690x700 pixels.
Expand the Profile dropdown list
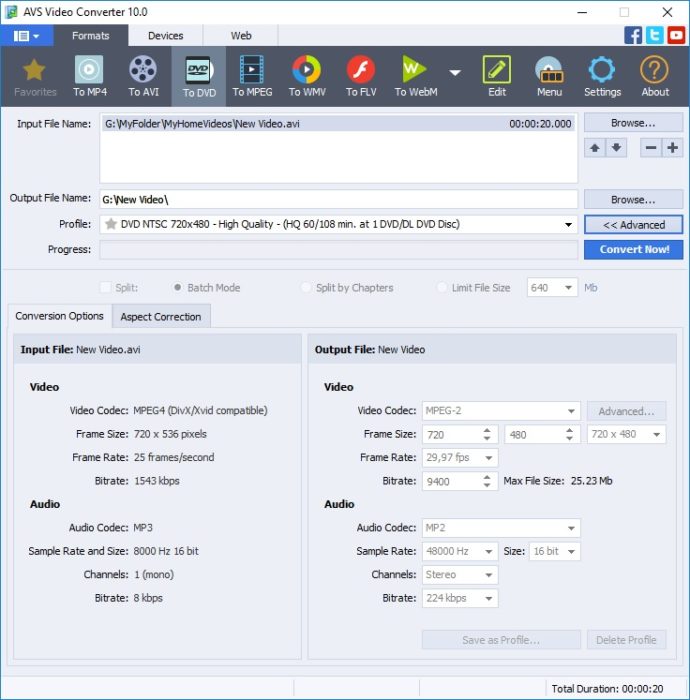click(569, 225)
